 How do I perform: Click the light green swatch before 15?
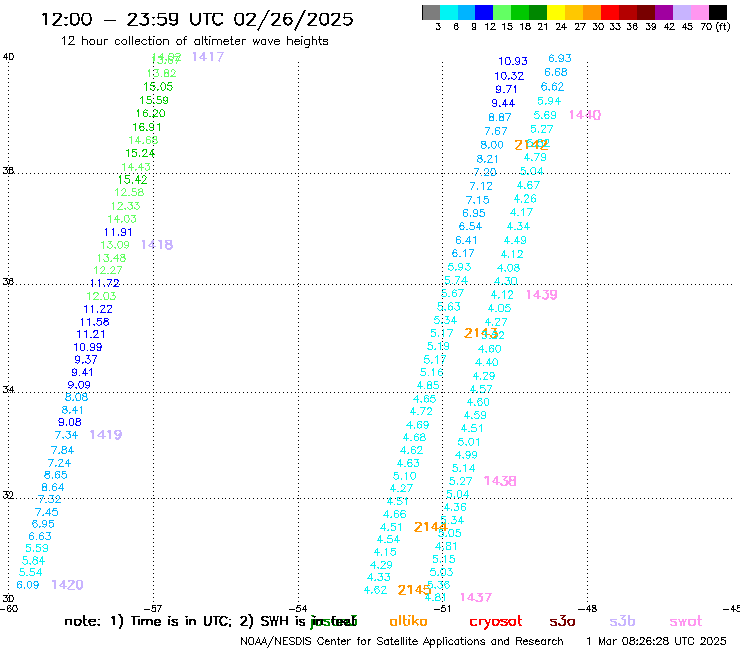(x=502, y=12)
